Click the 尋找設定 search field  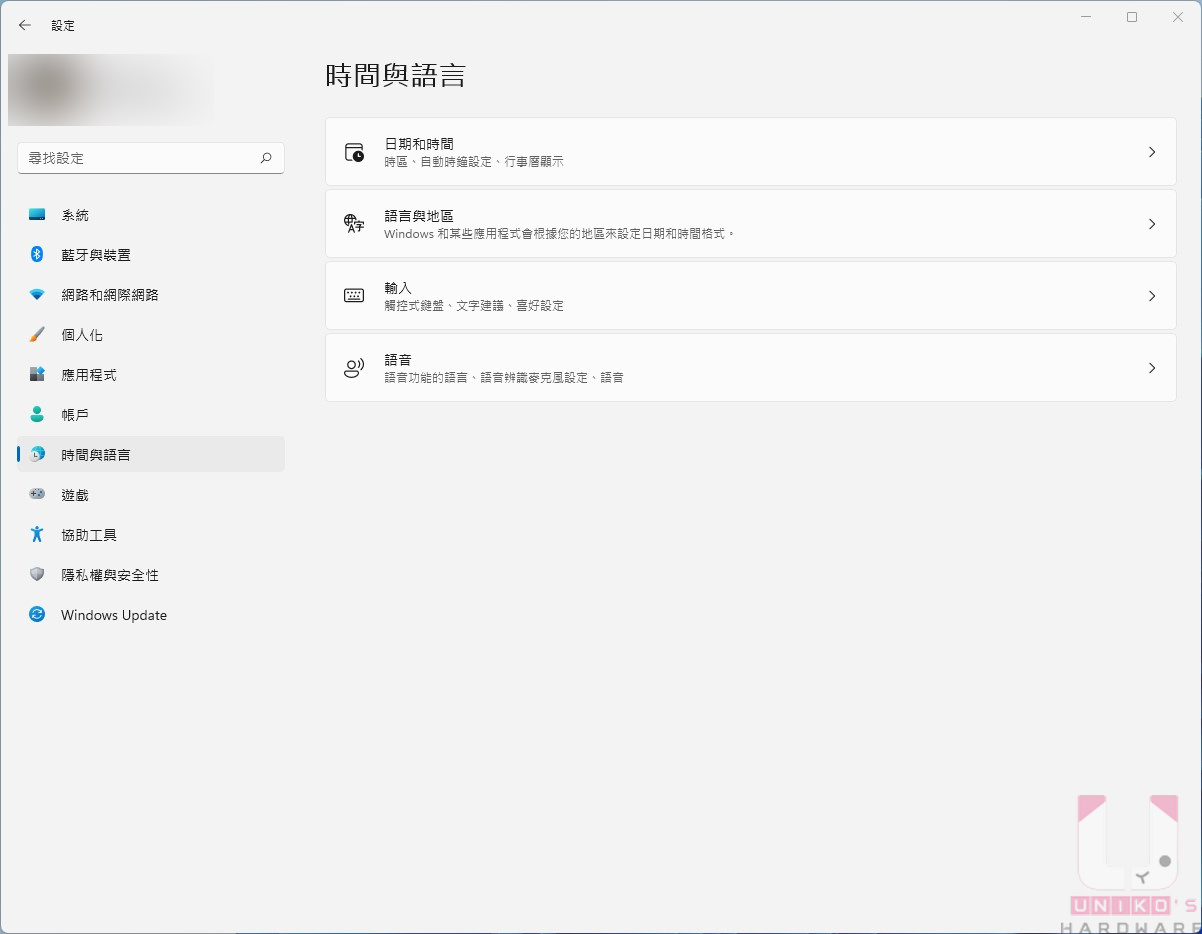[151, 158]
